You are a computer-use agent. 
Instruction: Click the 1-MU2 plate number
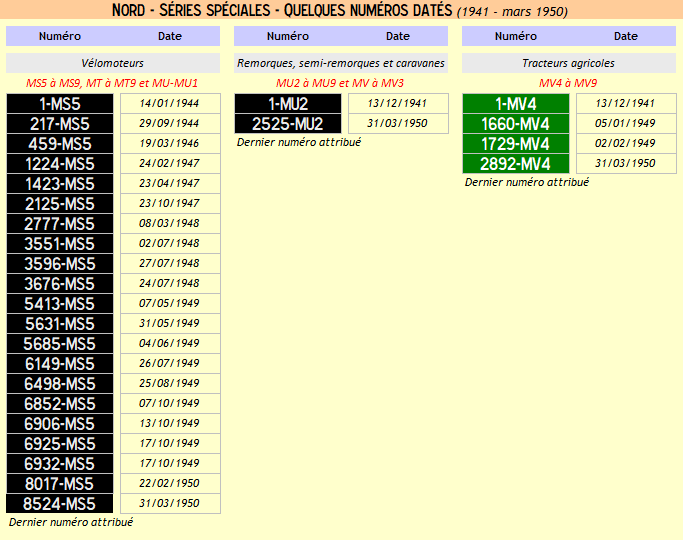[288, 104]
